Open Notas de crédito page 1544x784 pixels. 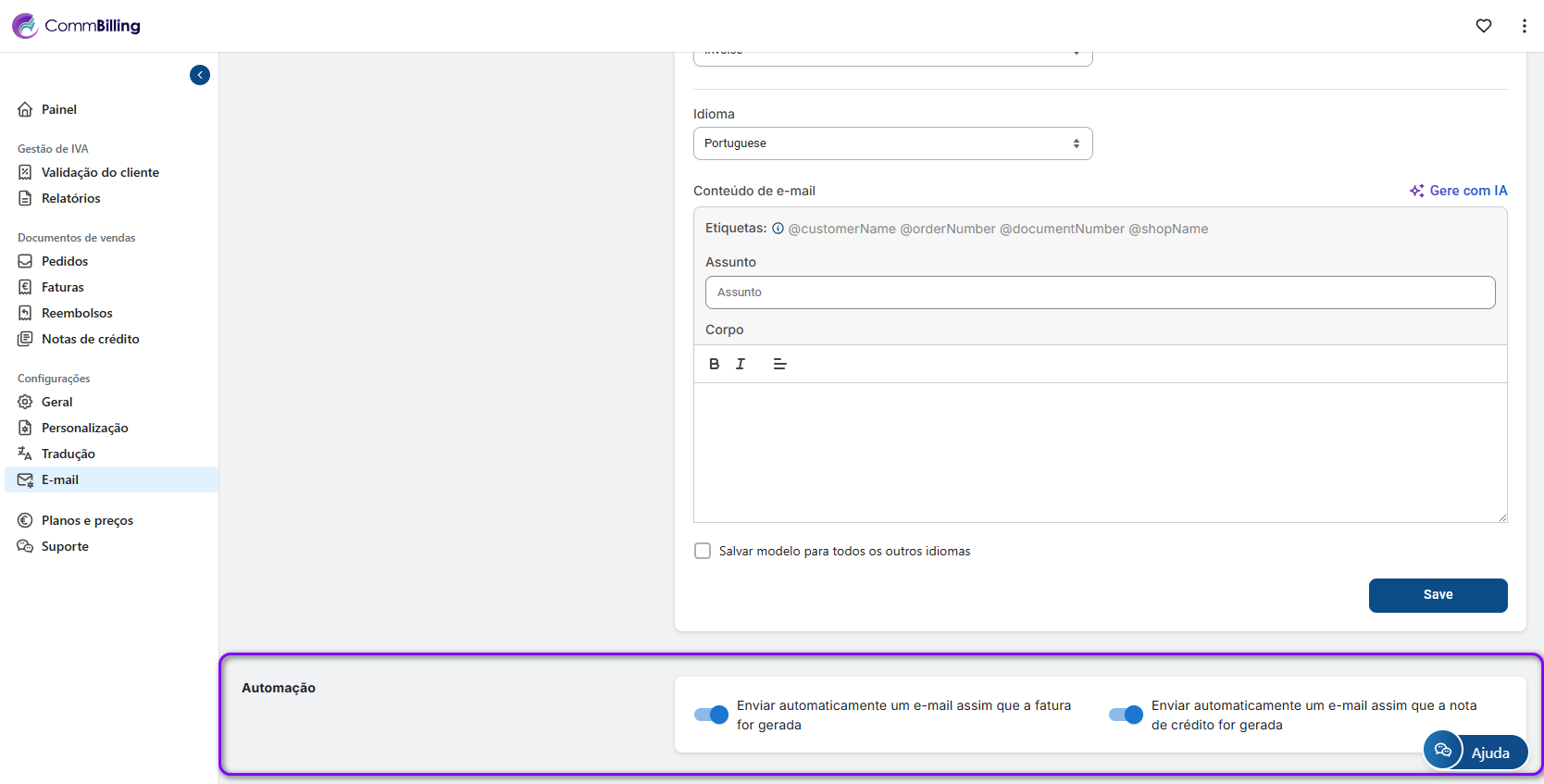[x=90, y=339]
